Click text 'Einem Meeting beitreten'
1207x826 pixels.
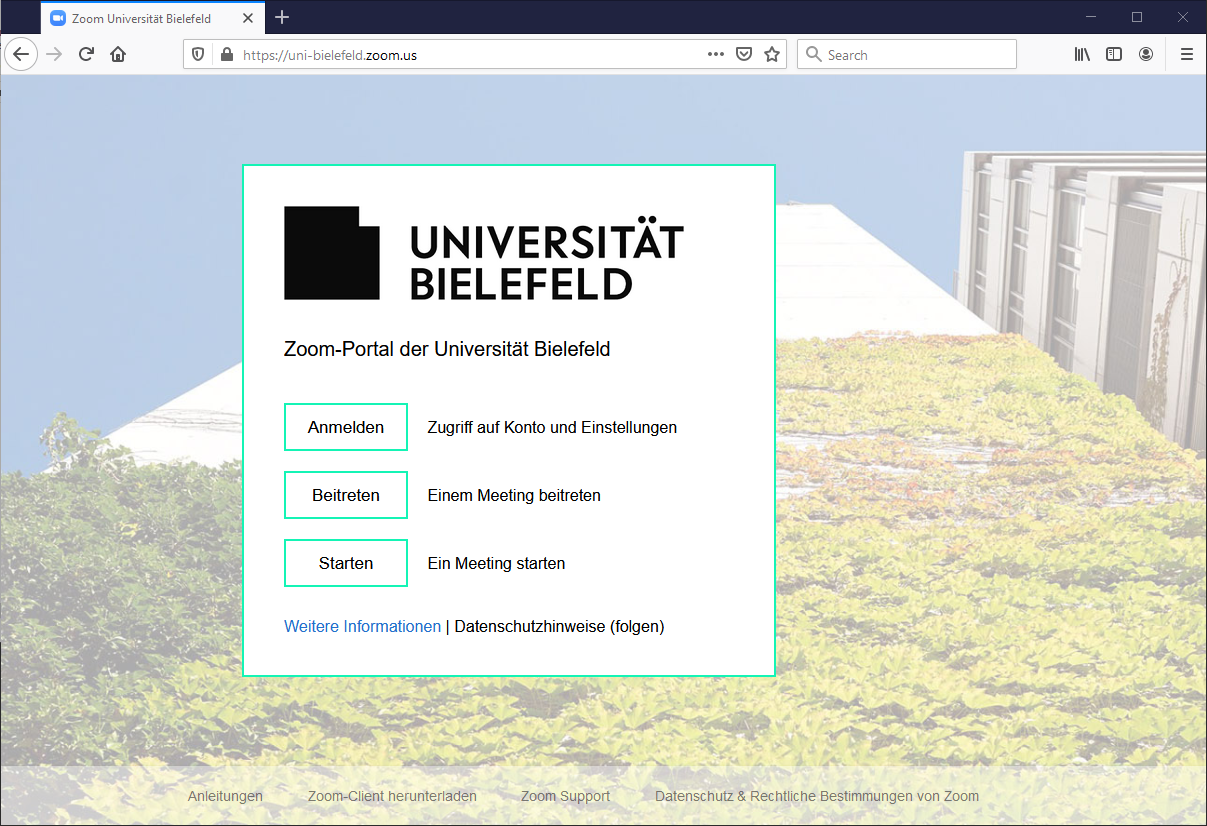(x=514, y=495)
